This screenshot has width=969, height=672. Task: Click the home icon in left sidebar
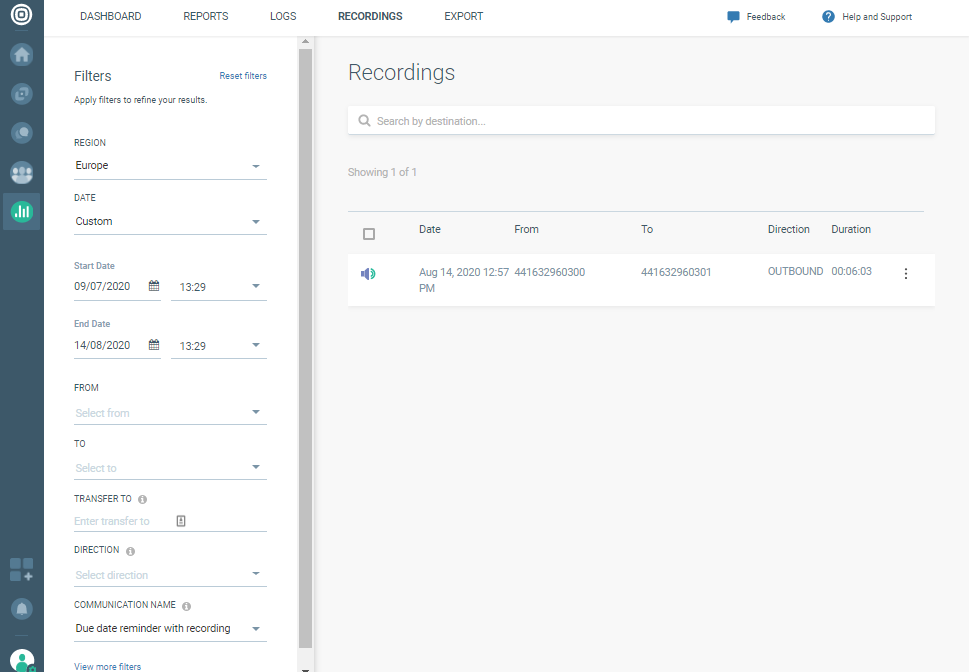coord(21,55)
